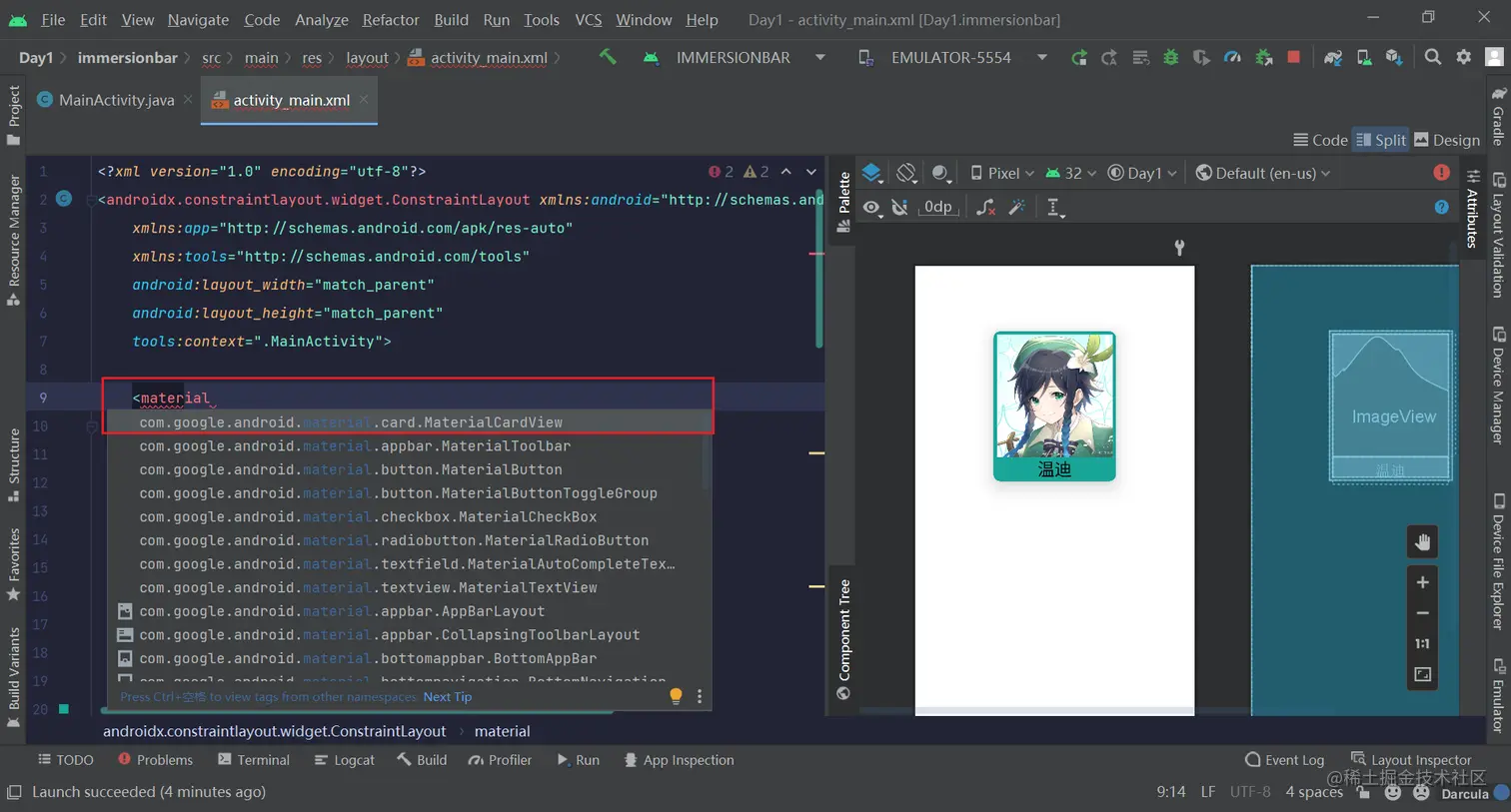This screenshot has height=812, width=1511.
Task: Toggle the Component Tree panel
Action: (x=843, y=639)
